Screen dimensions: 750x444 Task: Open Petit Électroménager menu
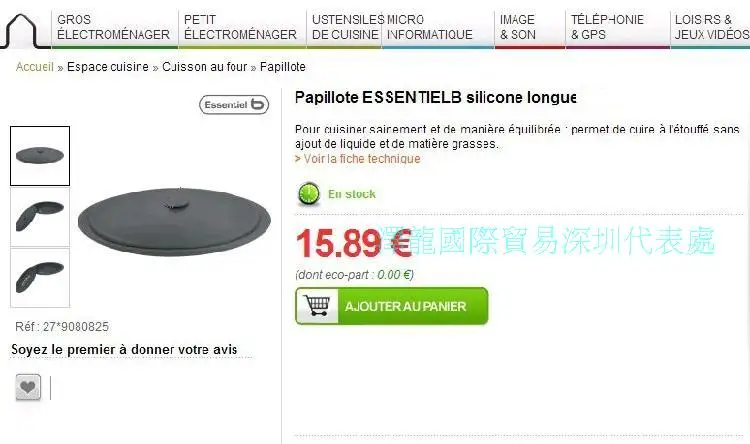click(x=241, y=27)
